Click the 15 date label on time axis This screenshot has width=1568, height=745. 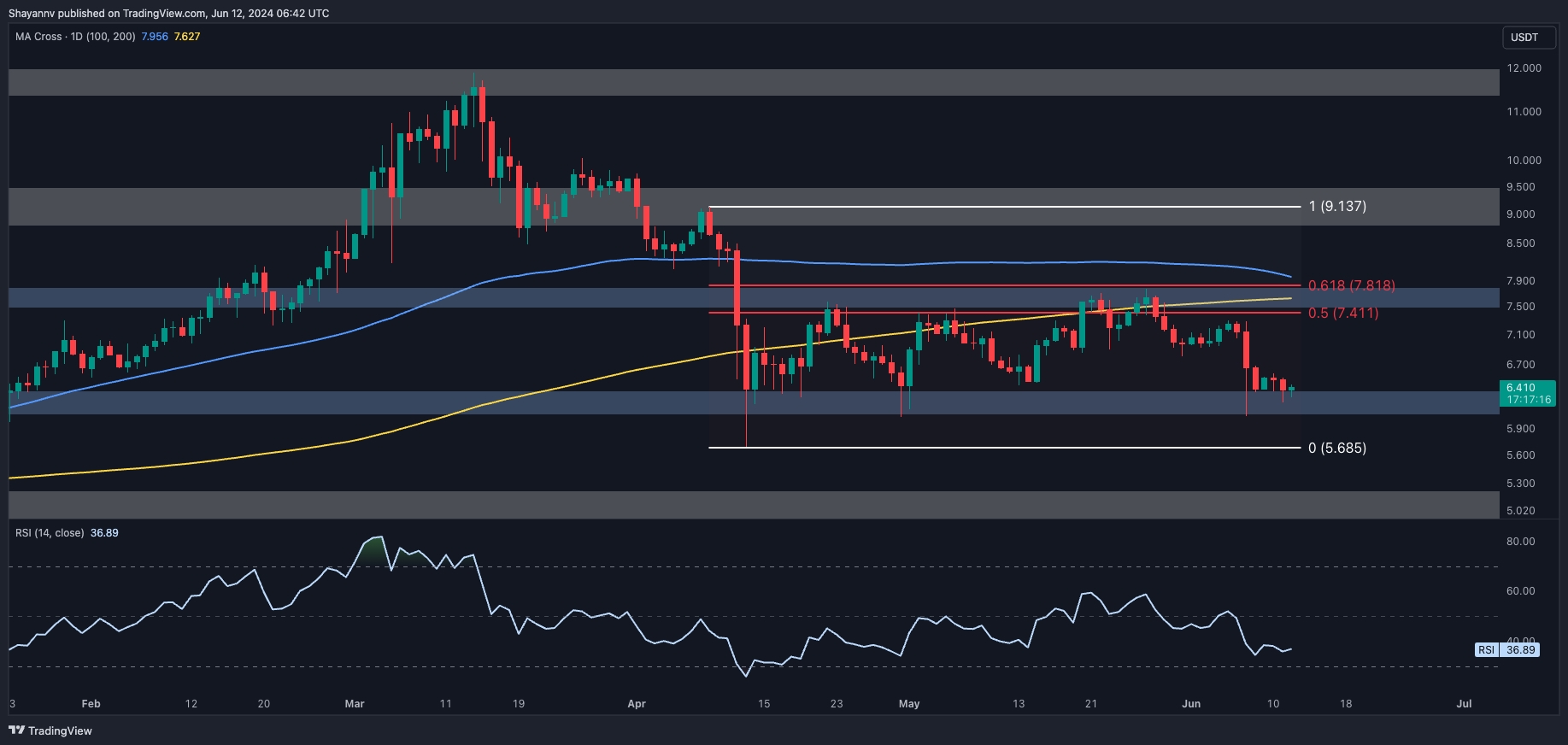click(x=764, y=704)
